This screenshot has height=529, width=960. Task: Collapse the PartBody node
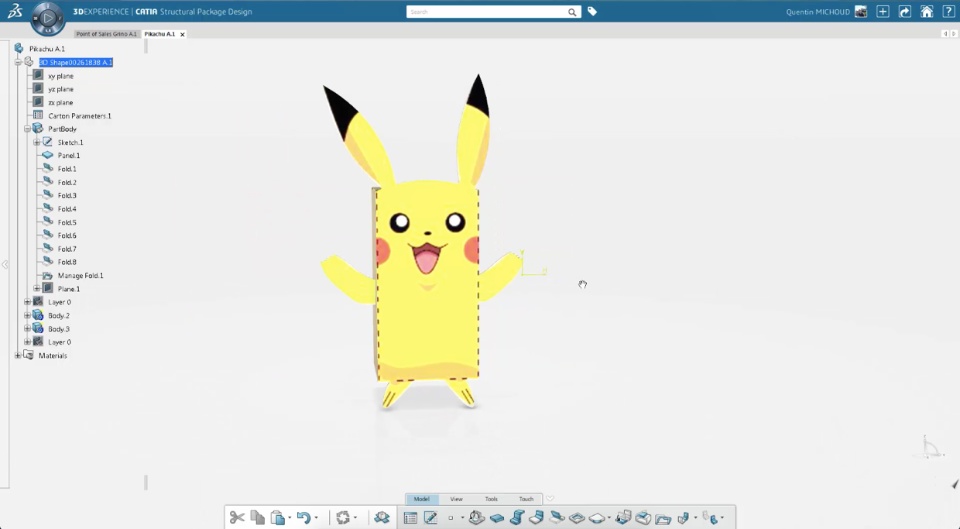(x=27, y=129)
